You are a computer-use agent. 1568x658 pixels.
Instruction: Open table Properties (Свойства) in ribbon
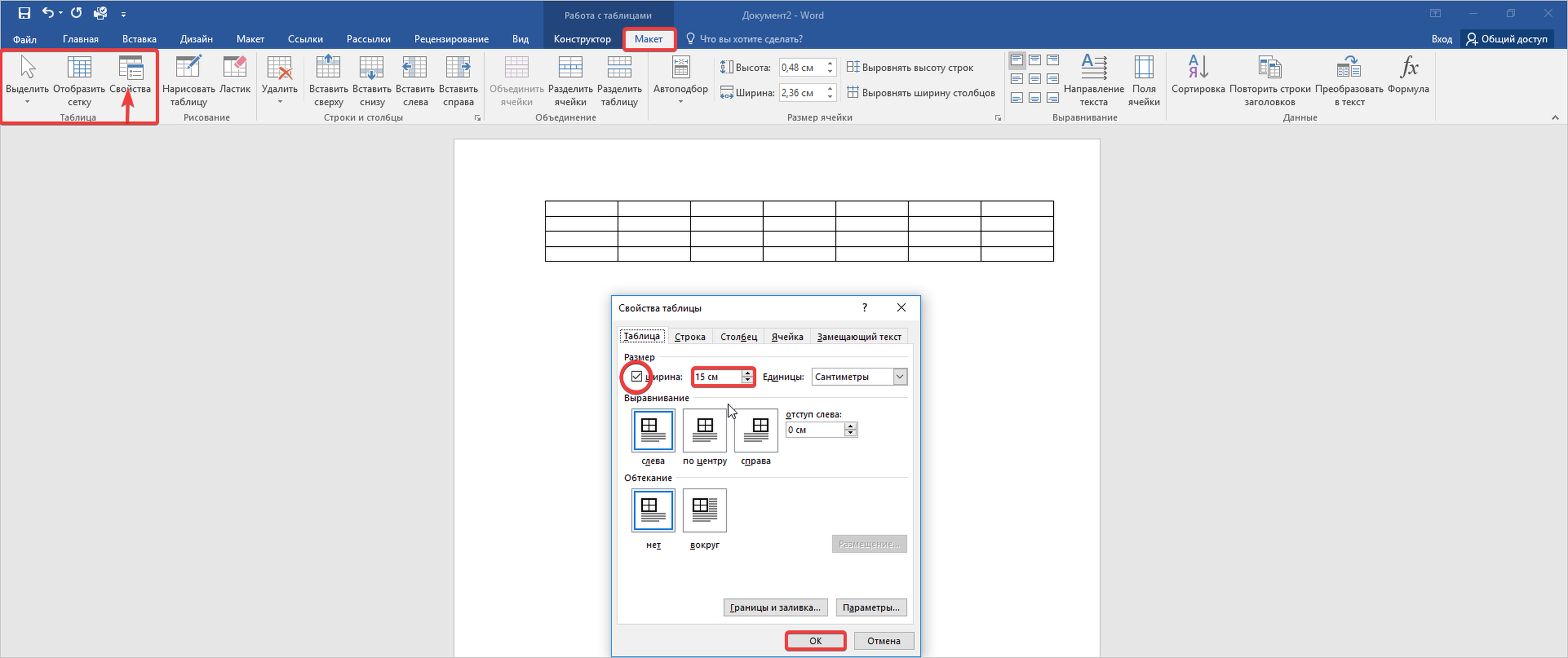coord(130,68)
